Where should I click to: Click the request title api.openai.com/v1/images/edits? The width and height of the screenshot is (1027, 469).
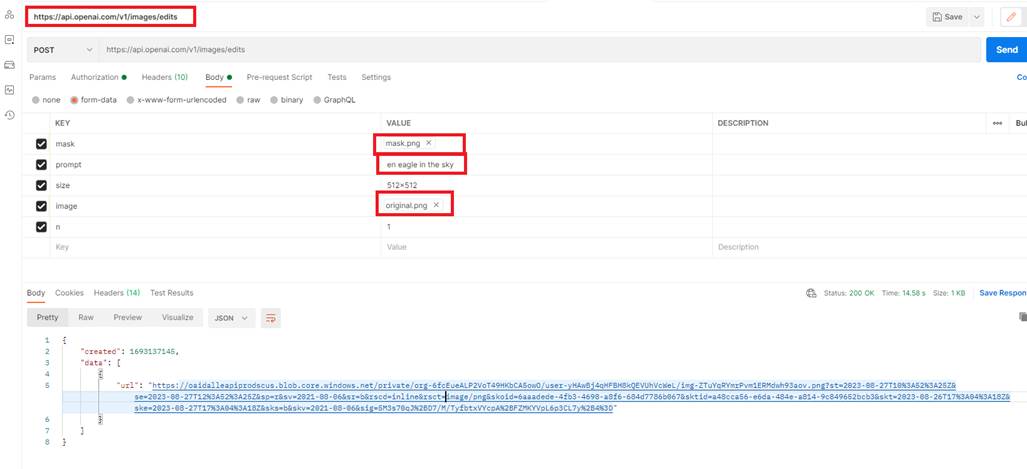tap(105, 17)
